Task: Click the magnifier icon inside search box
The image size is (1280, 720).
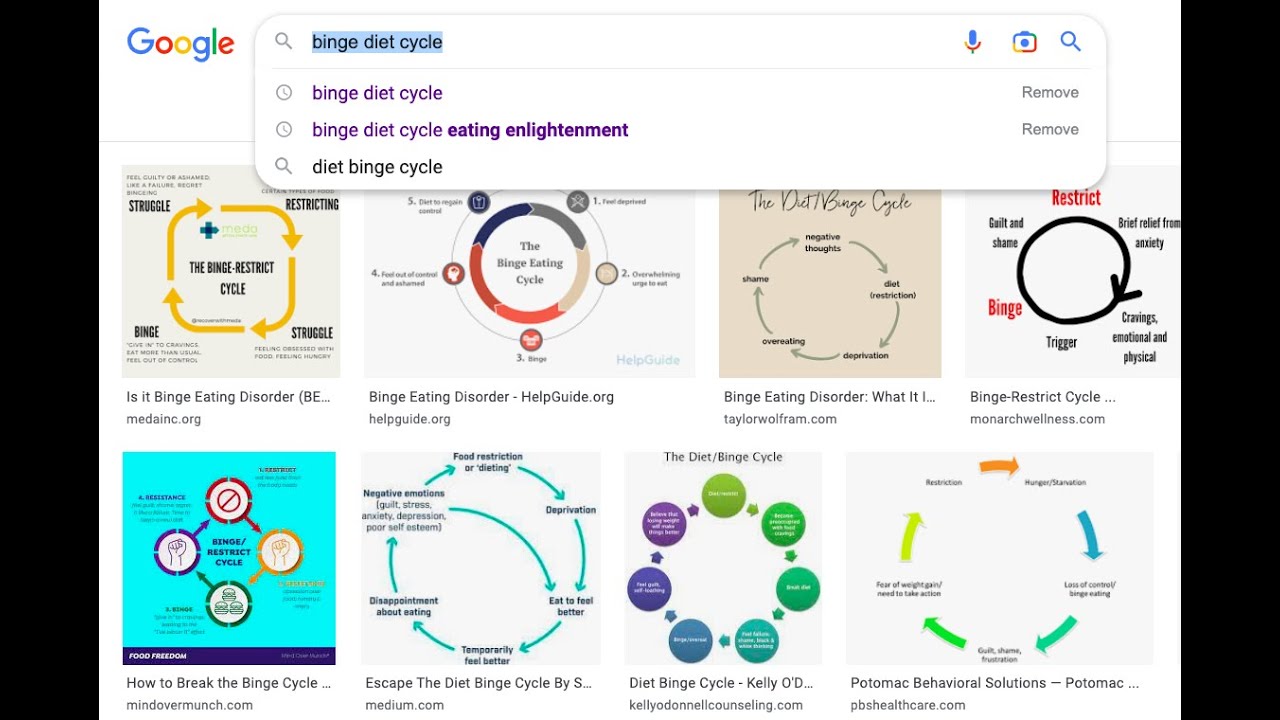Action: [284, 42]
